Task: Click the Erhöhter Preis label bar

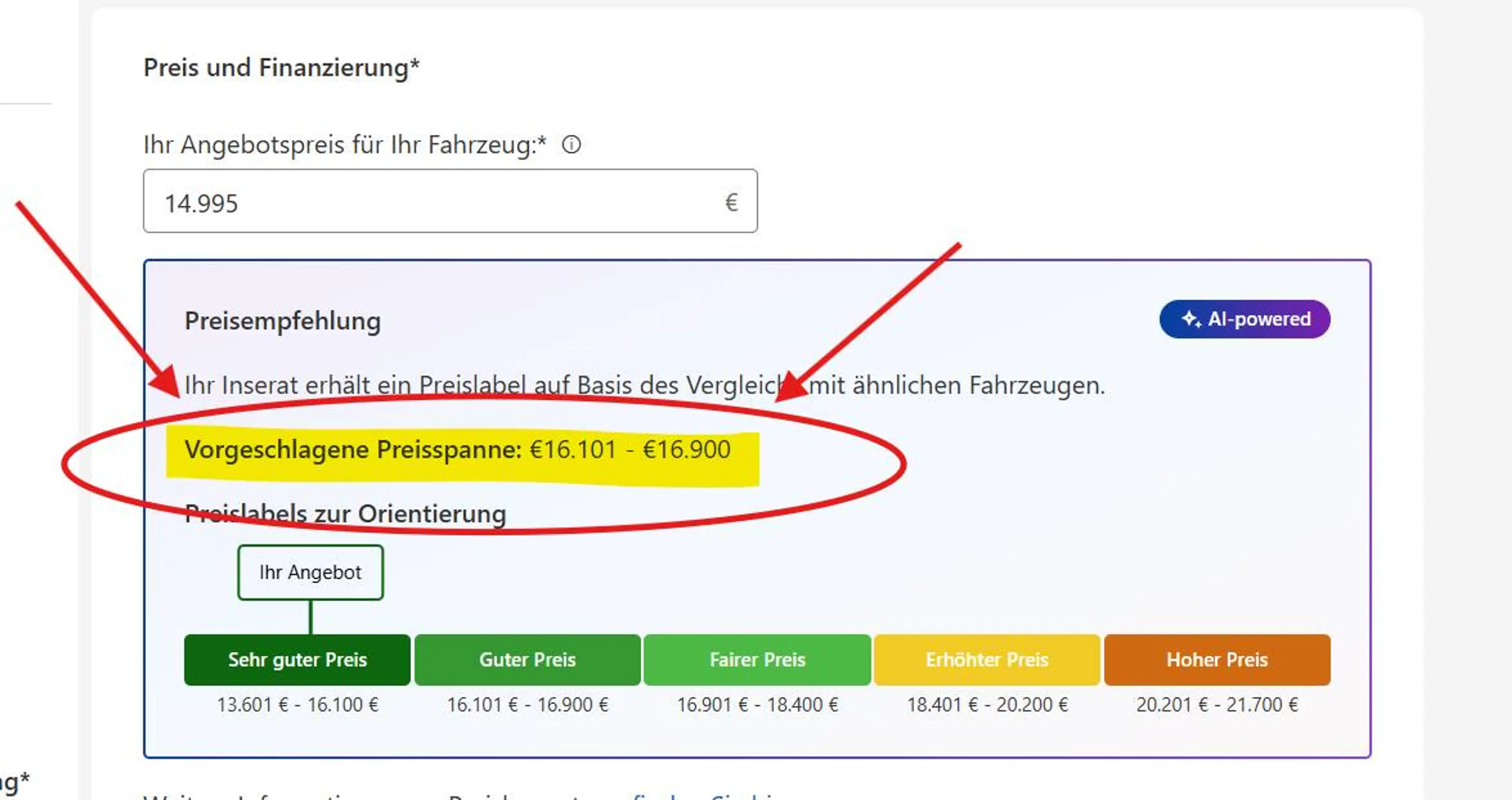Action: tap(987, 660)
